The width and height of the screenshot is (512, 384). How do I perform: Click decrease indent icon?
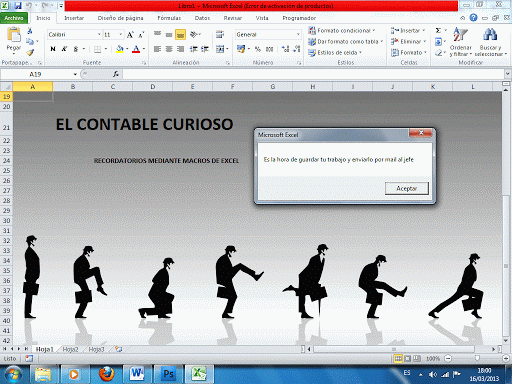194,49
